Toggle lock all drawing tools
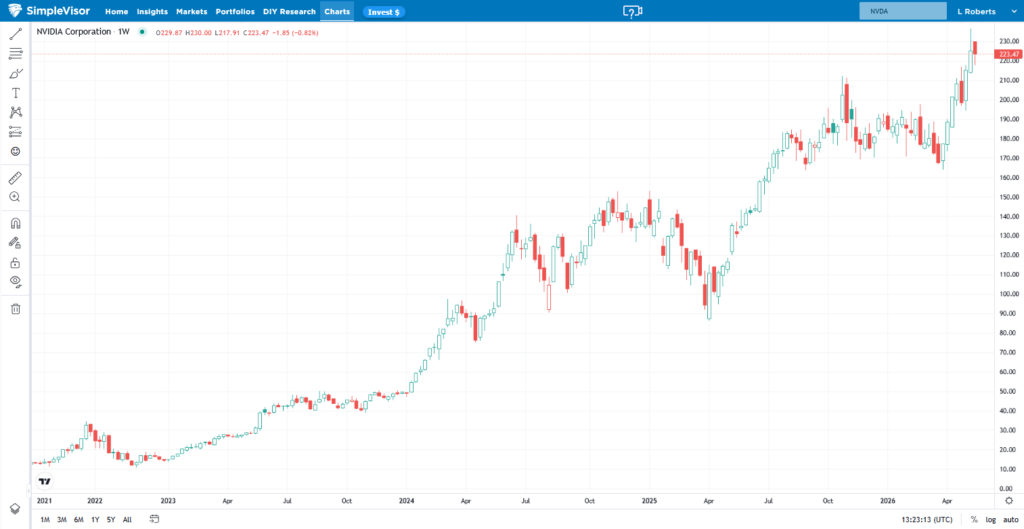The height and width of the screenshot is (529, 1024). click(x=16, y=263)
